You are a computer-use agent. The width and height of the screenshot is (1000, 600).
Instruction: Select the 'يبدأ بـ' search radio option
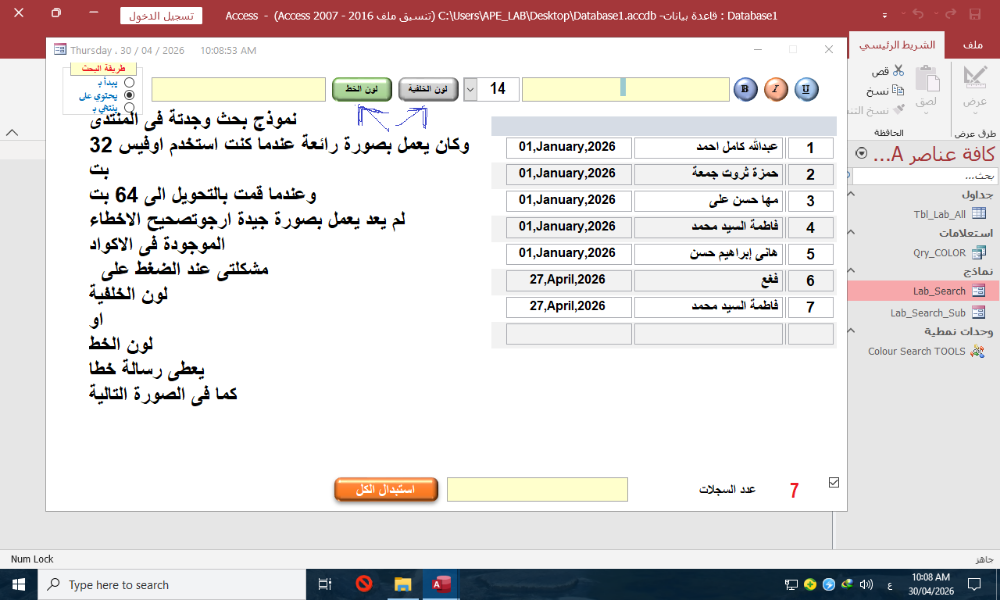[129, 82]
